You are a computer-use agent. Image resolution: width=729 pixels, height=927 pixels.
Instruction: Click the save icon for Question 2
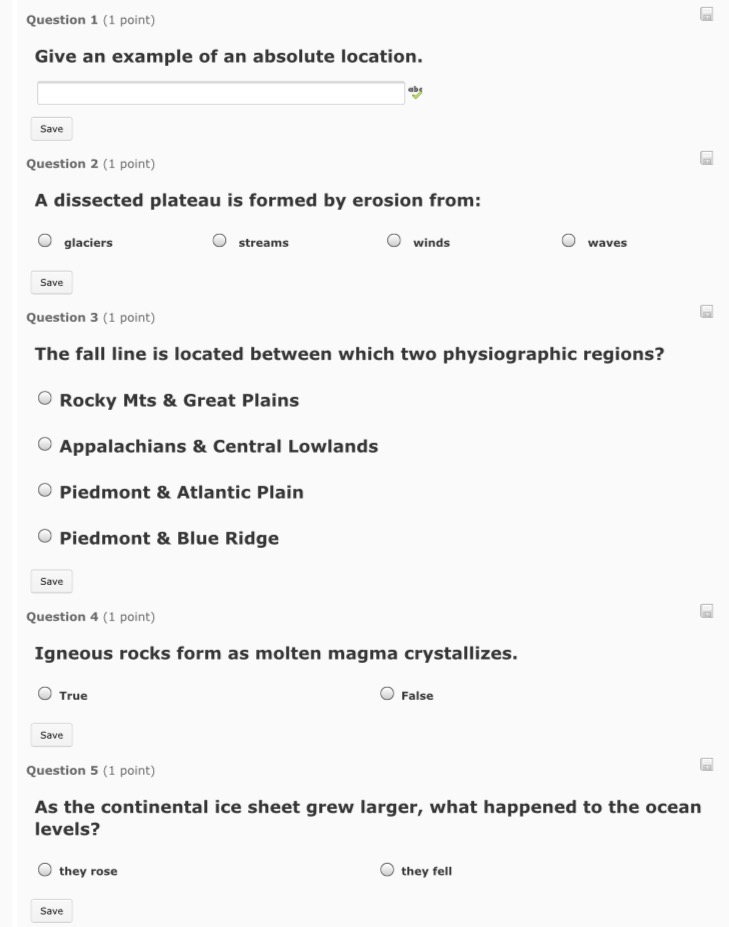pos(706,158)
